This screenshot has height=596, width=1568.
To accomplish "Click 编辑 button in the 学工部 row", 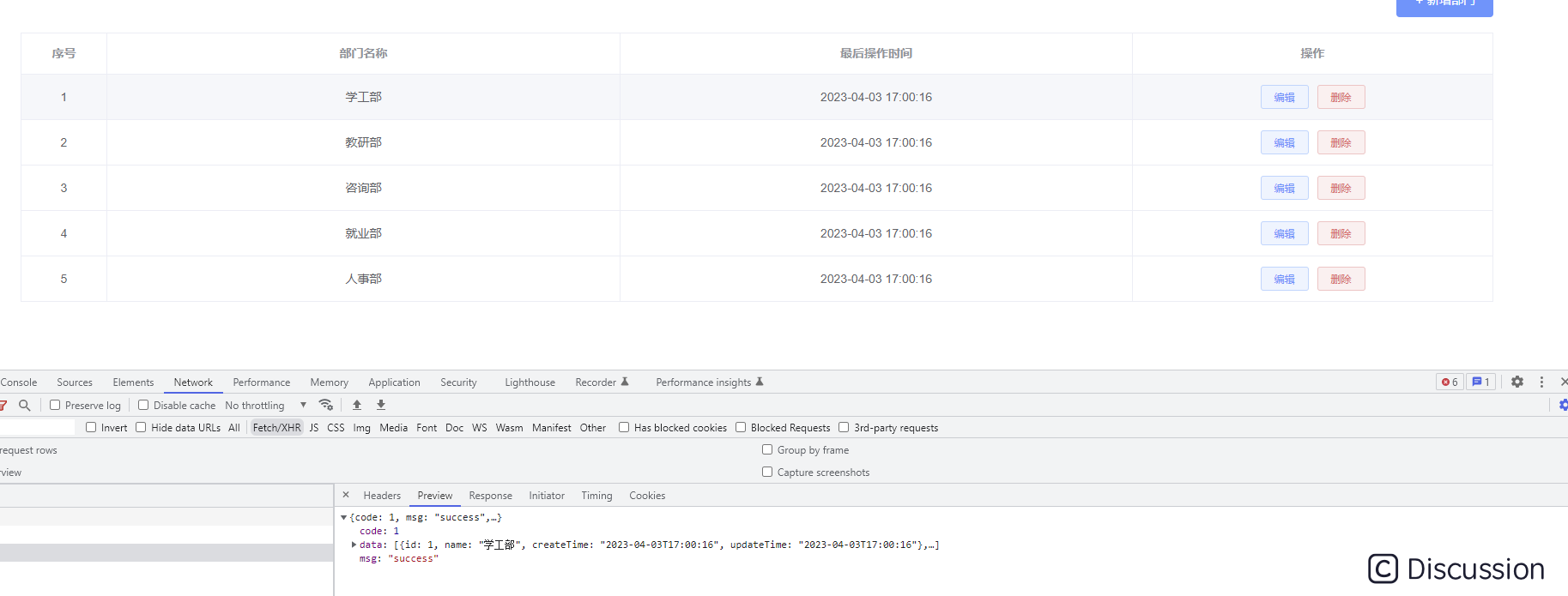I will [1284, 97].
